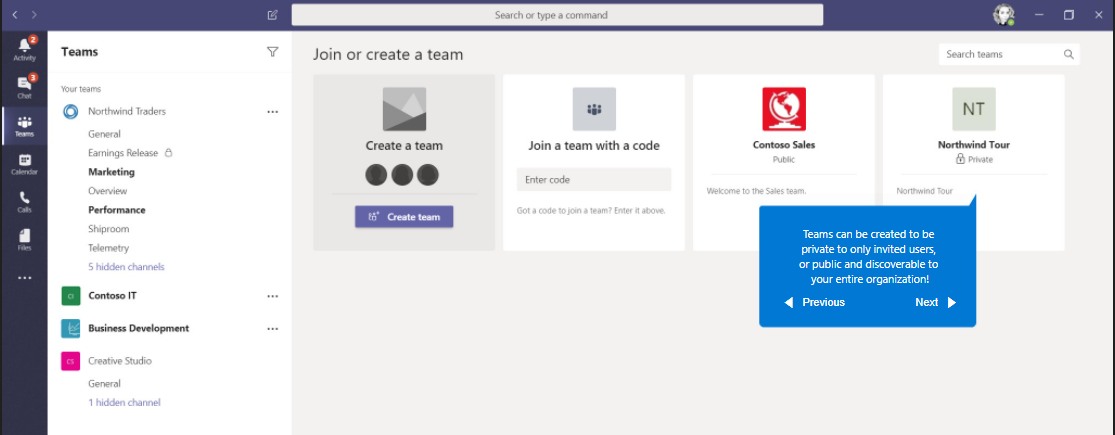The image size is (1115, 435).
Task: Open more options for Business Development
Action: point(272,328)
